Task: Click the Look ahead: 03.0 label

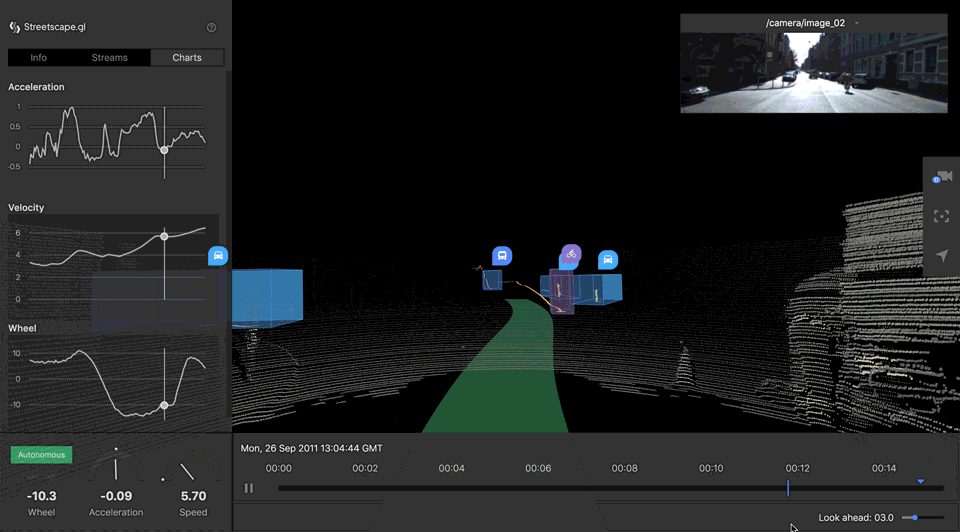Action: click(856, 518)
